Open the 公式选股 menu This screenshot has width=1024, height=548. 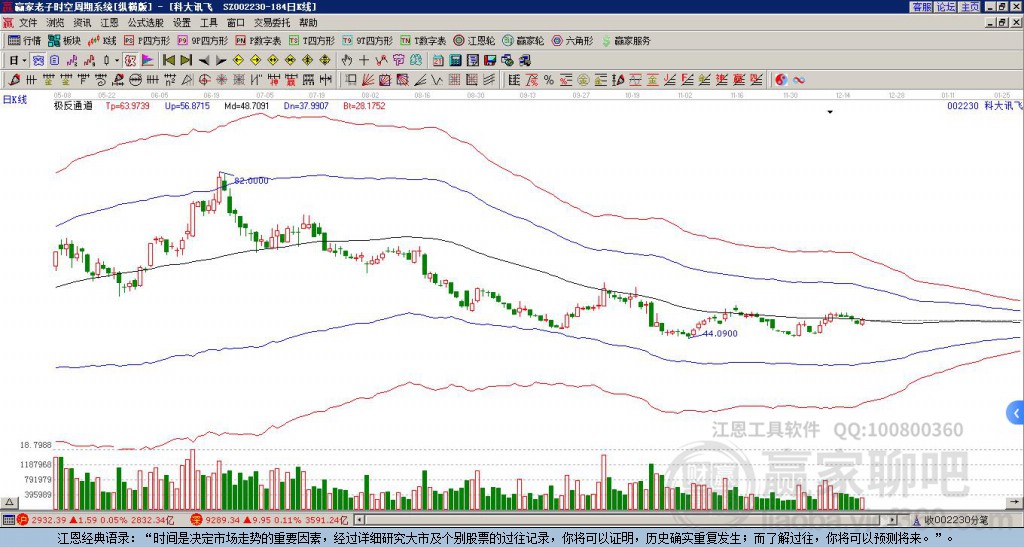click(146, 23)
